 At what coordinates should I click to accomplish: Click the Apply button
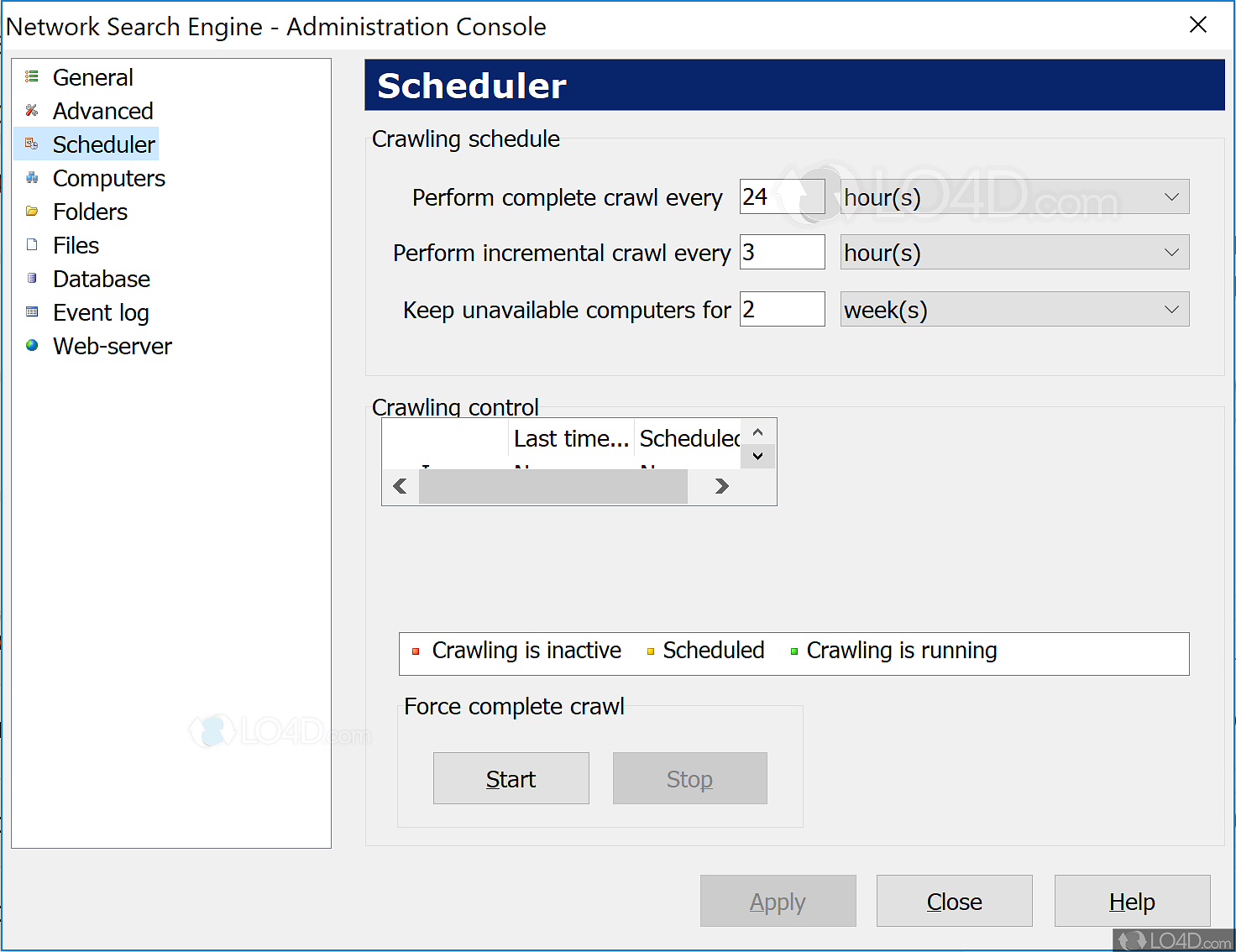(x=778, y=901)
